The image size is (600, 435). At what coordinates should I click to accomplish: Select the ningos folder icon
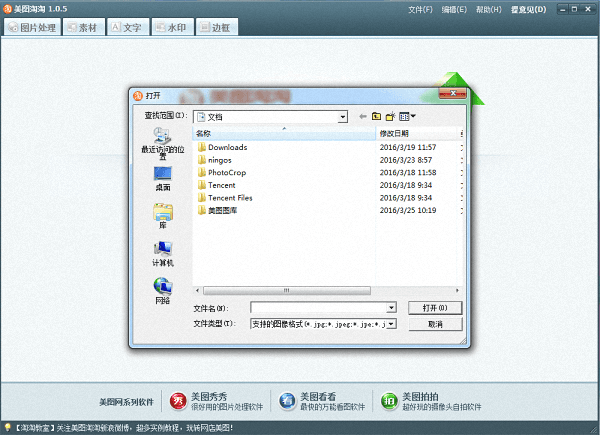(x=202, y=160)
